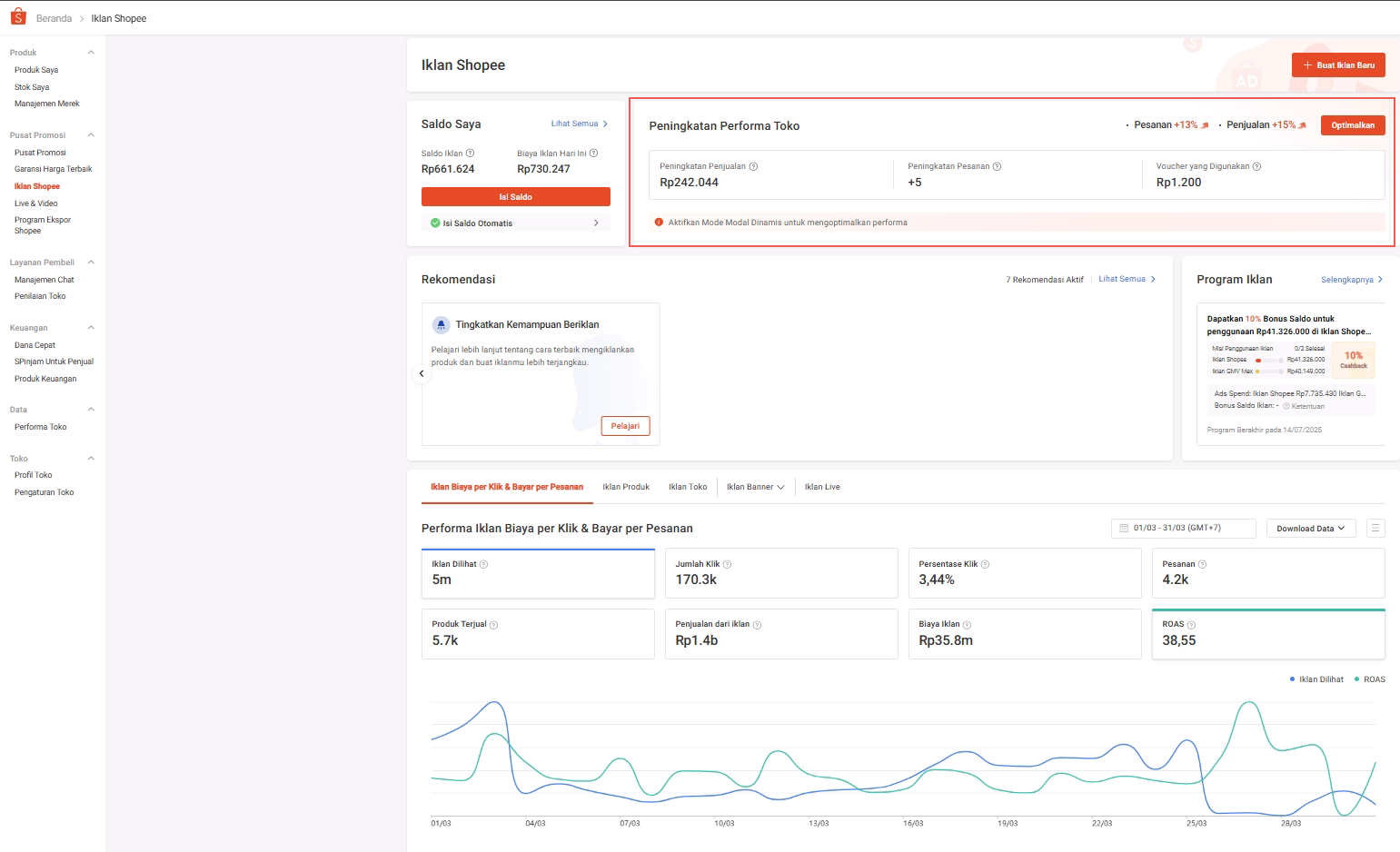Viewport: 1400px width, 852px height.
Task: Click the help icon next to Pesanan metric
Action: tap(1202, 564)
